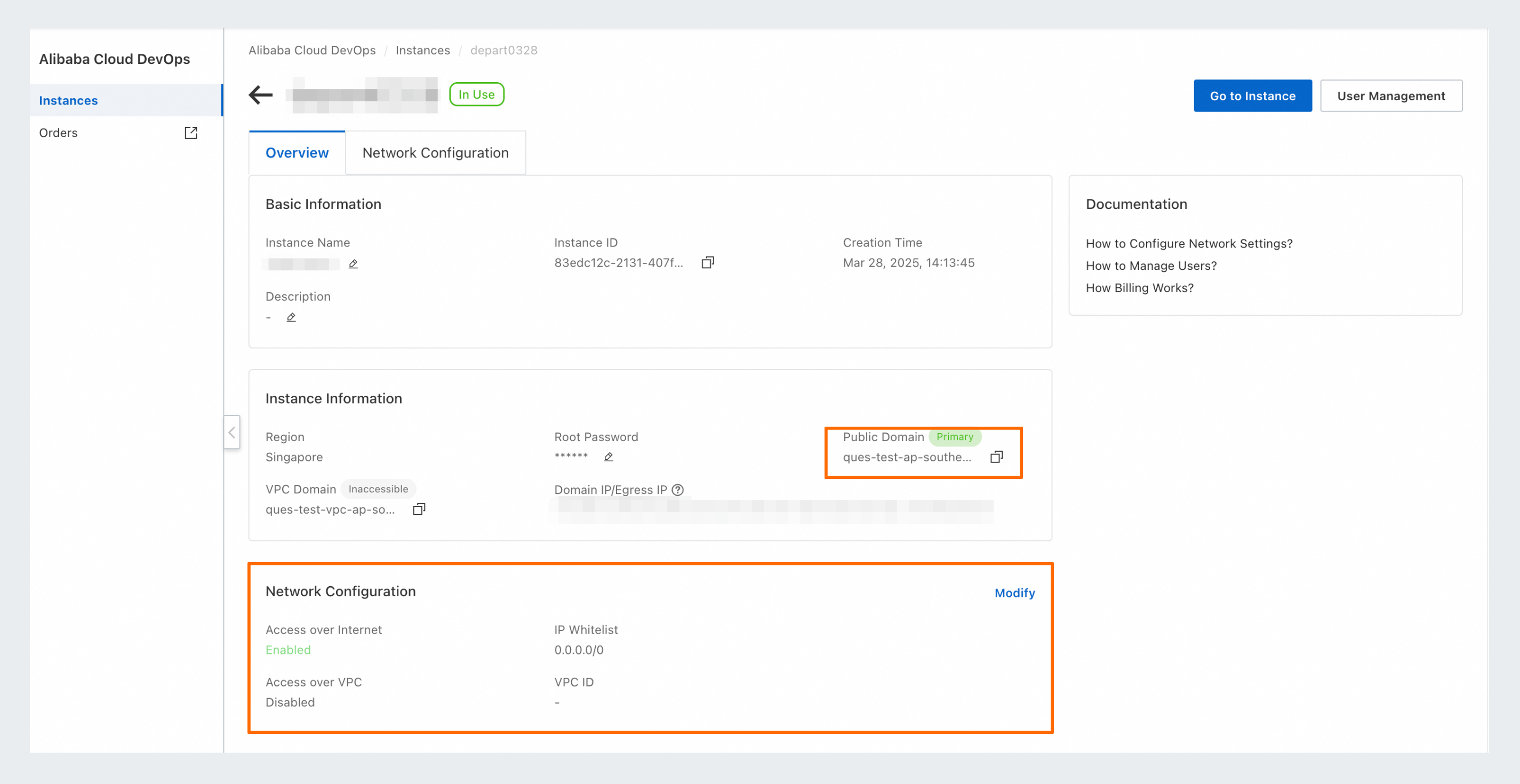Open User Management
This screenshot has height=784, width=1520.
[1391, 95]
